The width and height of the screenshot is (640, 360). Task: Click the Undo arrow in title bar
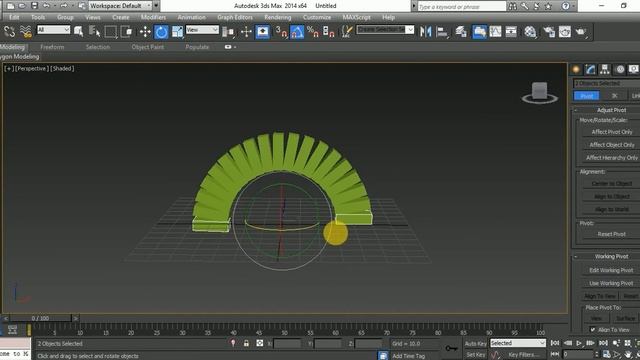(46, 6)
